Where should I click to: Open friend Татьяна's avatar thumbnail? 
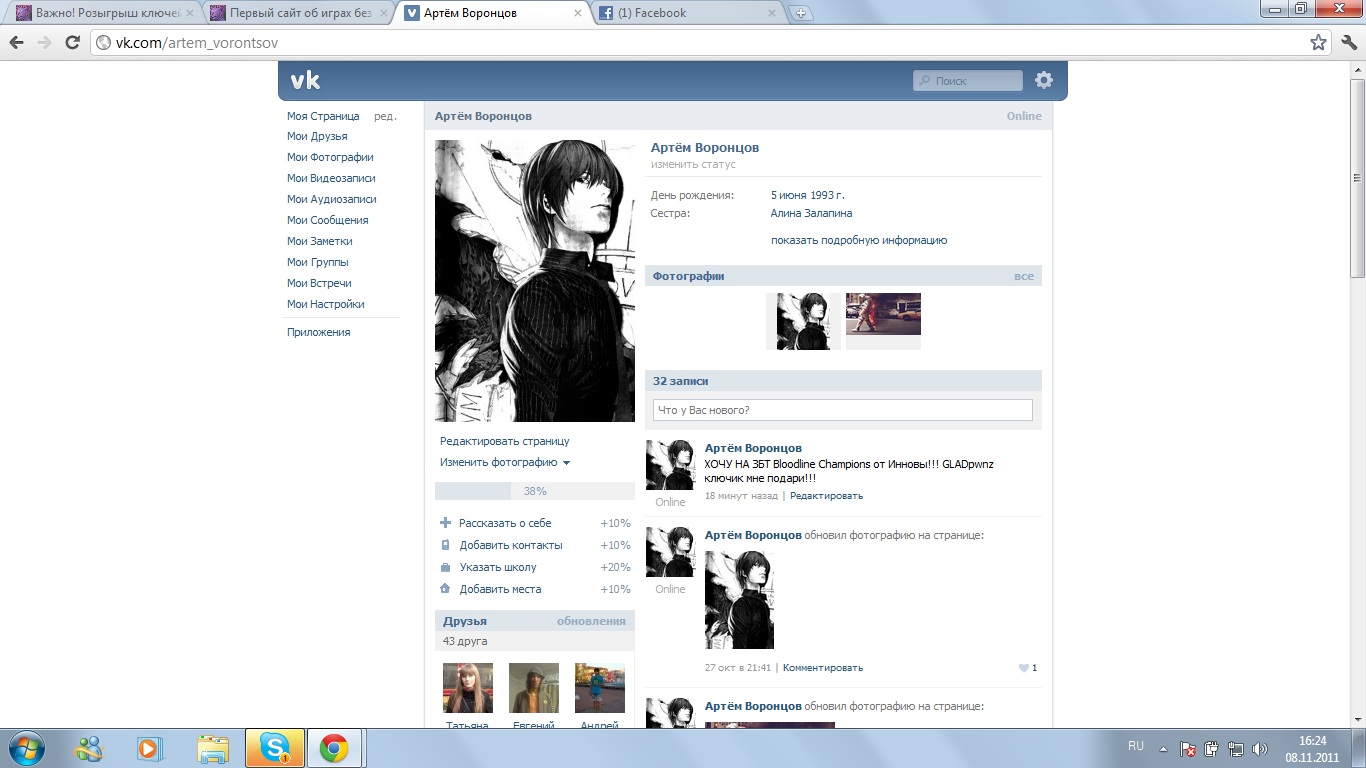(468, 688)
